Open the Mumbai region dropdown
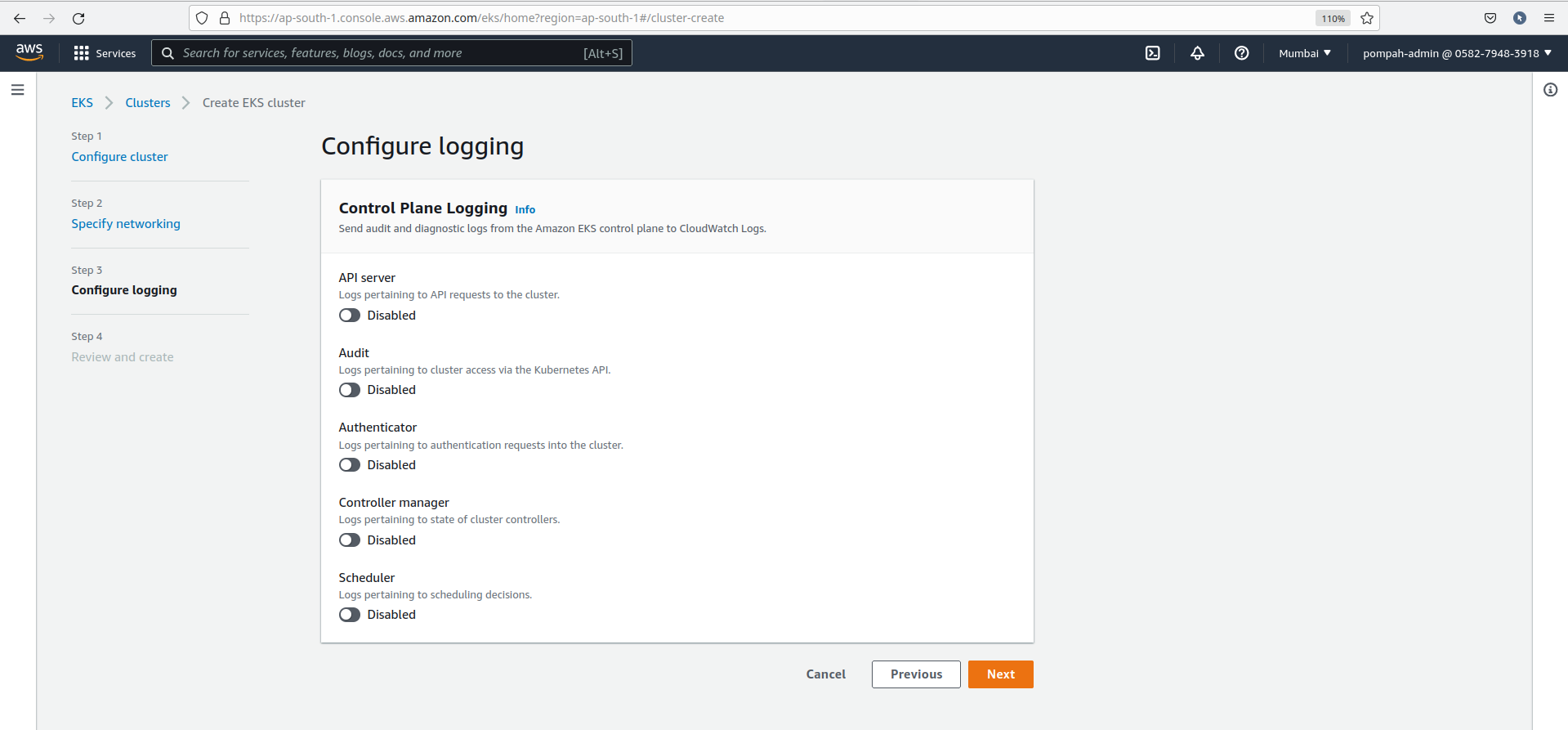Screen dimensions: 1568x730 tap(1304, 53)
